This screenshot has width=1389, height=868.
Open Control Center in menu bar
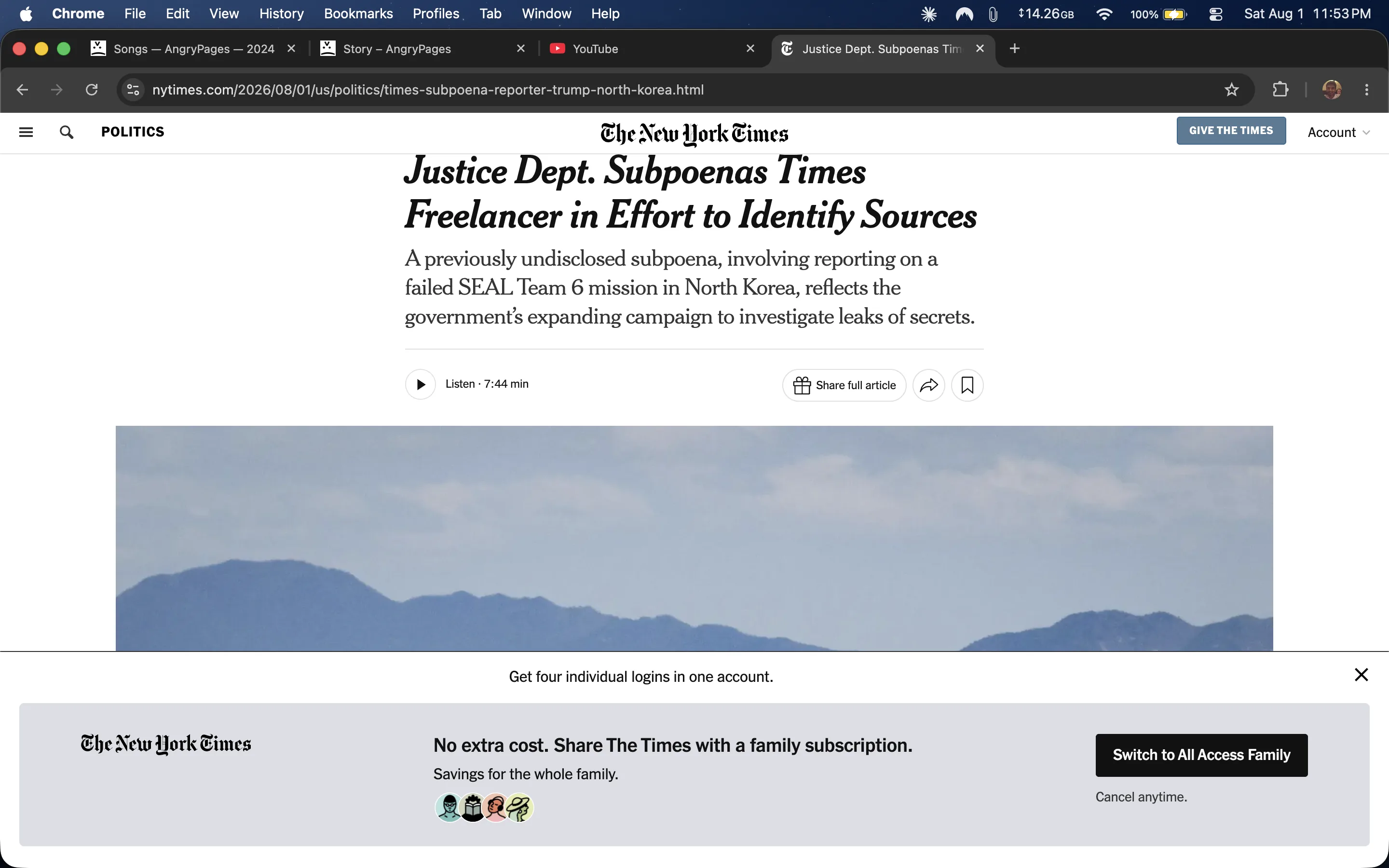pyautogui.click(x=1216, y=14)
